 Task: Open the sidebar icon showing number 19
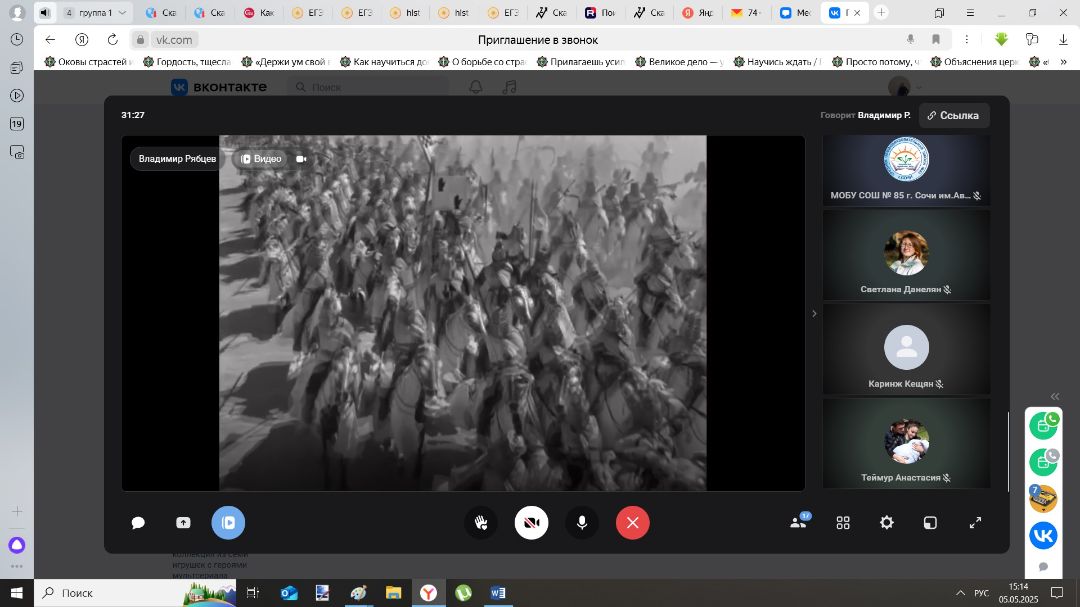click(17, 124)
